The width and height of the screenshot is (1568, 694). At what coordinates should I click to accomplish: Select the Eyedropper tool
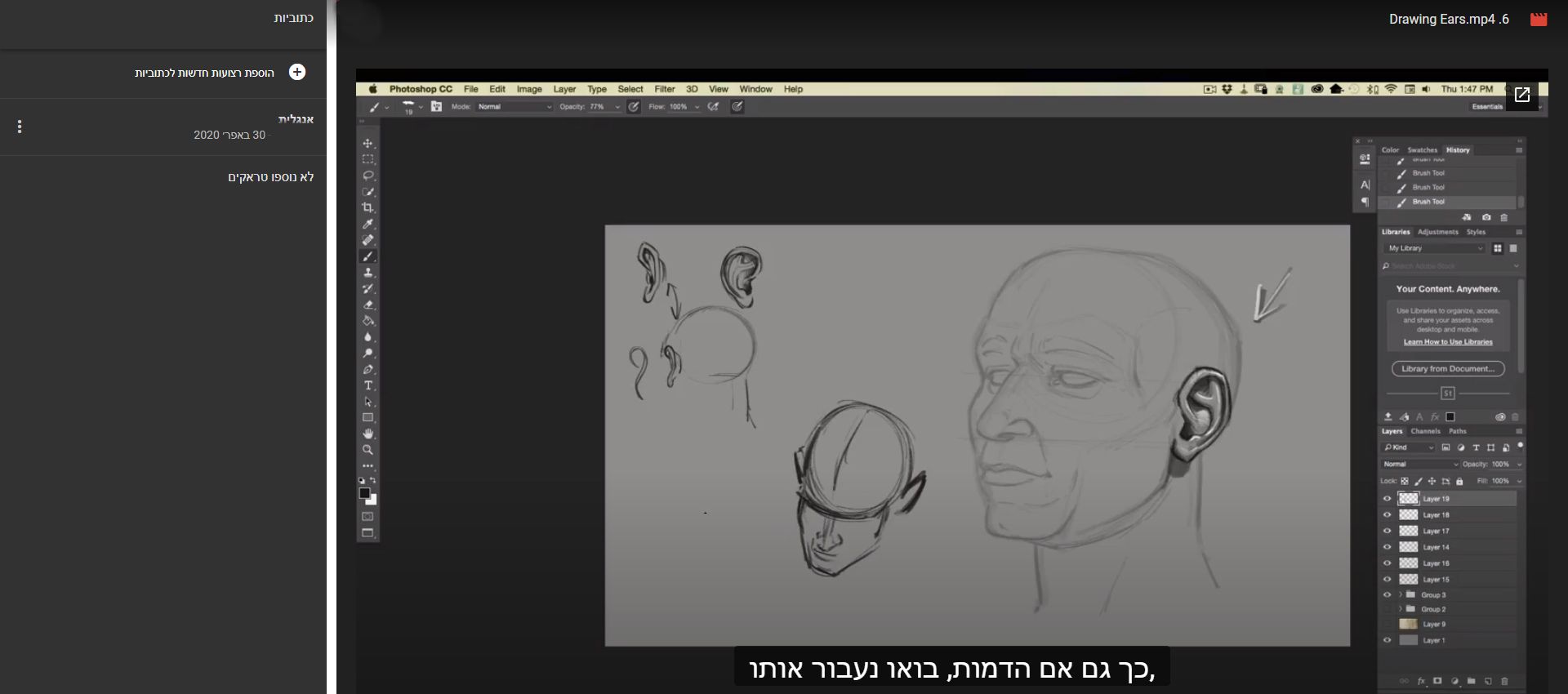(367, 224)
